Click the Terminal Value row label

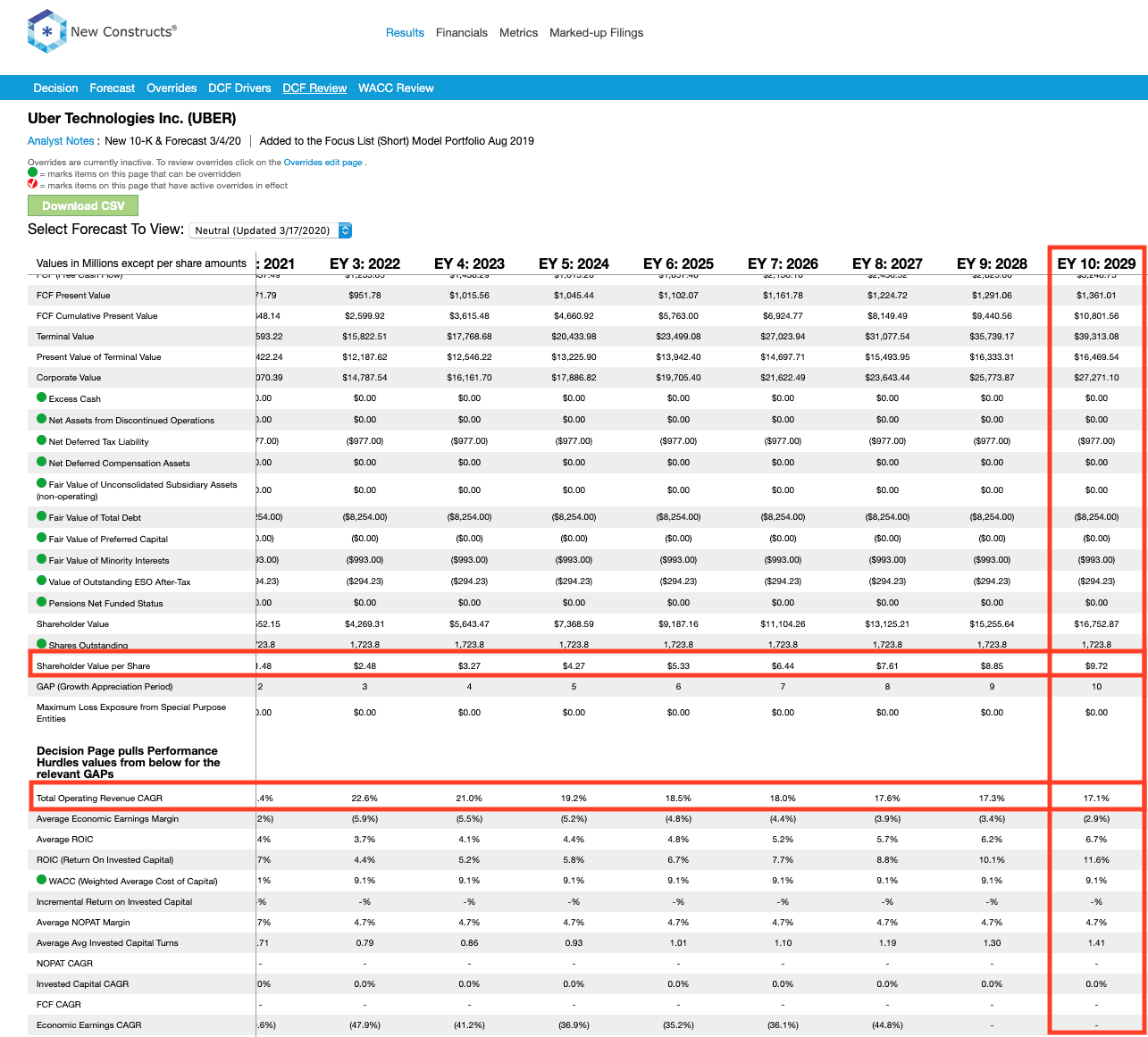pyautogui.click(x=65, y=337)
